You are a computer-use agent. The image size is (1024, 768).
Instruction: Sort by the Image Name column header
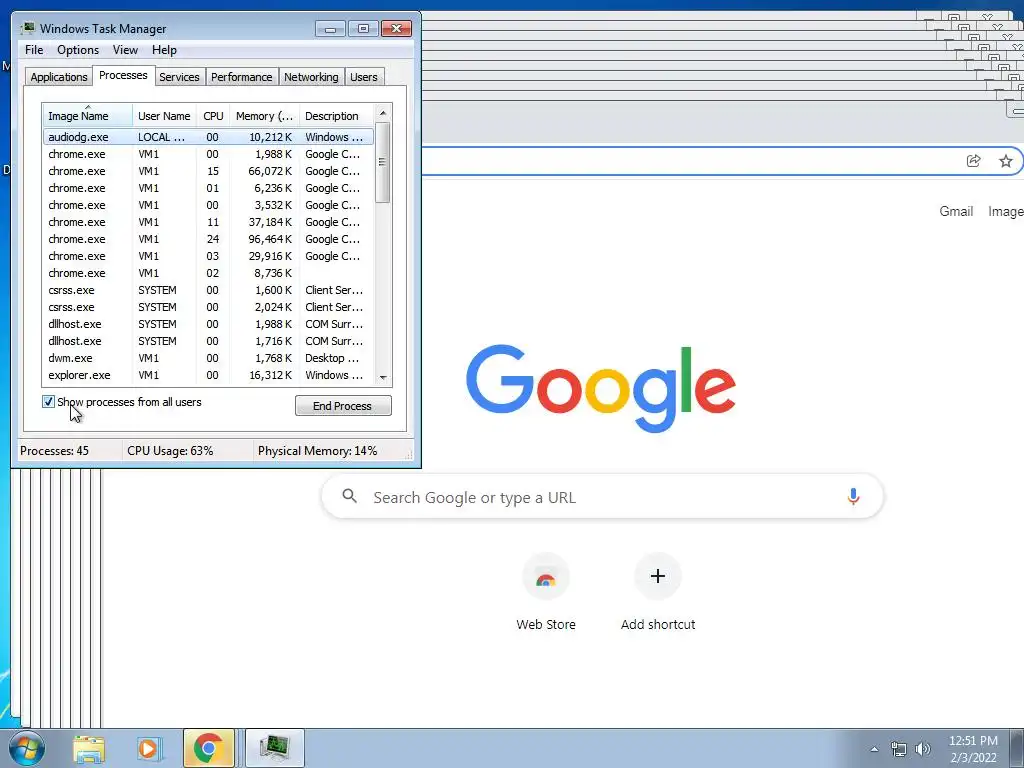point(87,116)
